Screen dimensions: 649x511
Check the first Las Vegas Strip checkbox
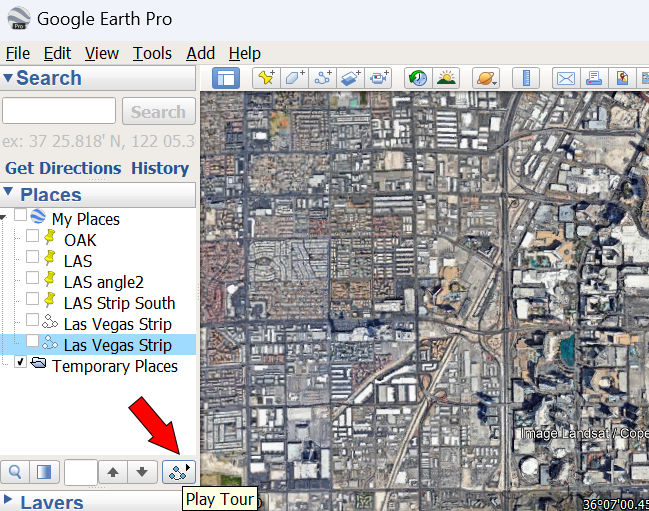(x=32, y=319)
